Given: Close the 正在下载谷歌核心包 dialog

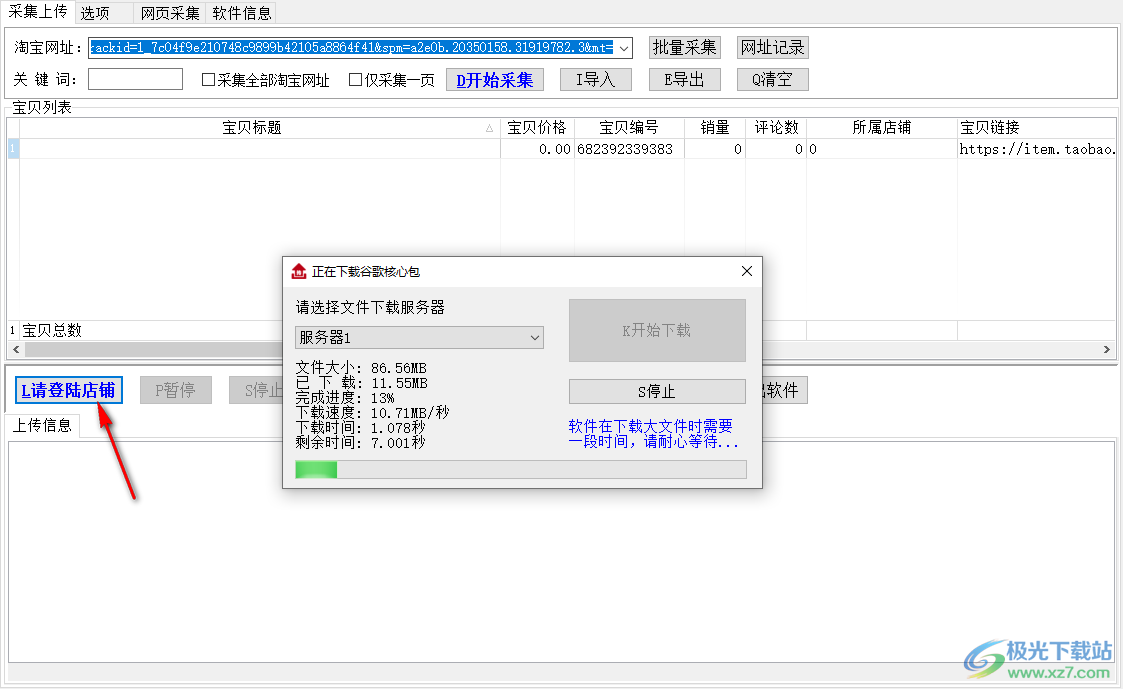Looking at the screenshot, I should pyautogui.click(x=747, y=271).
